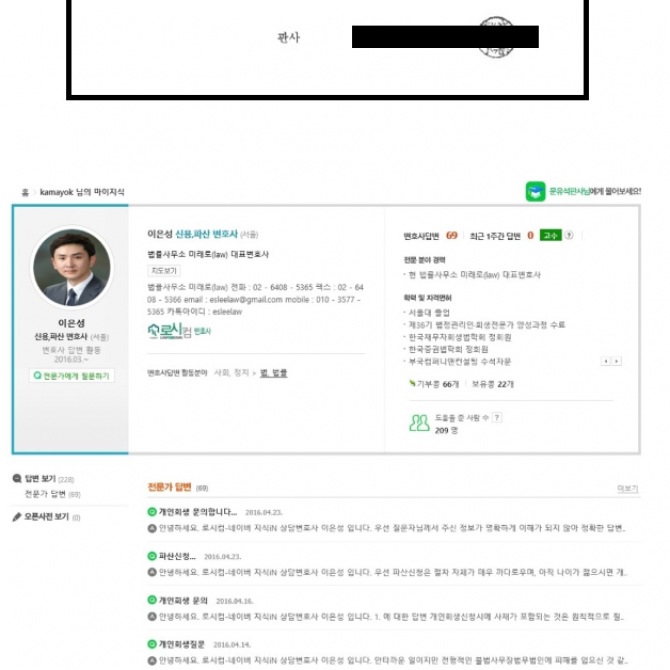
Task: Select 오픈사전 보기 in the sidebar
Action: point(46,517)
